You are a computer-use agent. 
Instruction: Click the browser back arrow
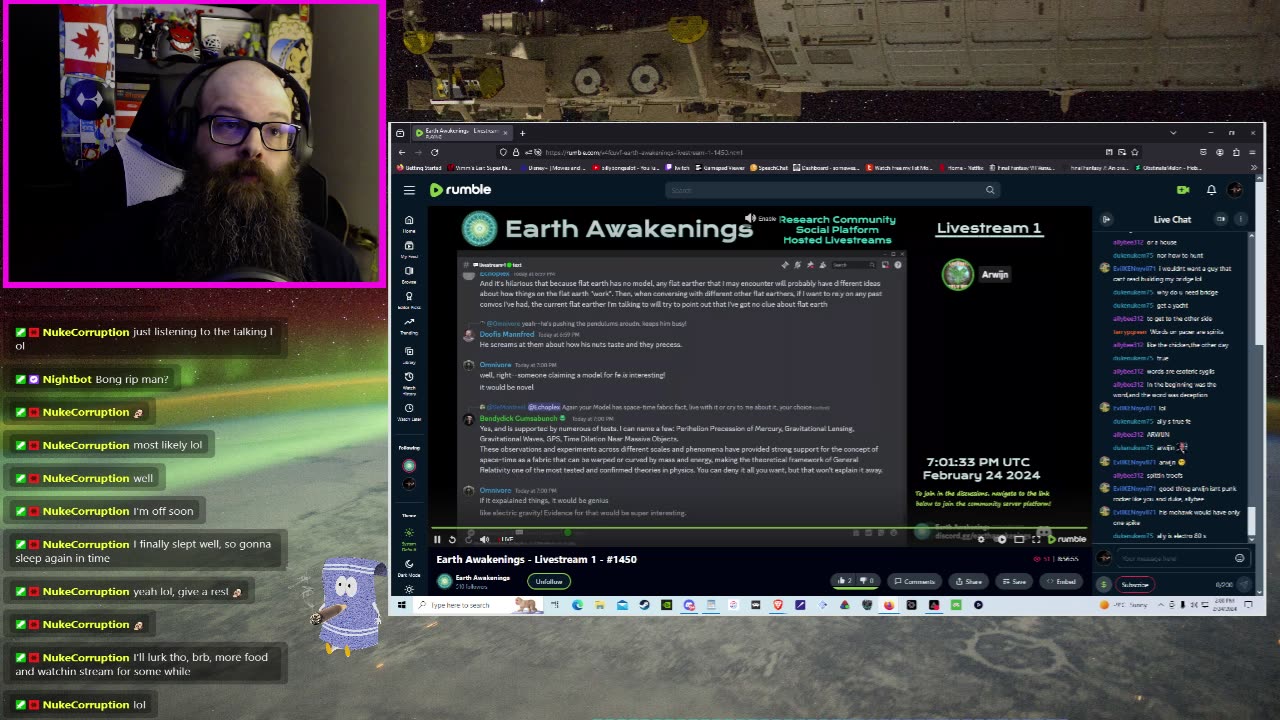(x=402, y=152)
